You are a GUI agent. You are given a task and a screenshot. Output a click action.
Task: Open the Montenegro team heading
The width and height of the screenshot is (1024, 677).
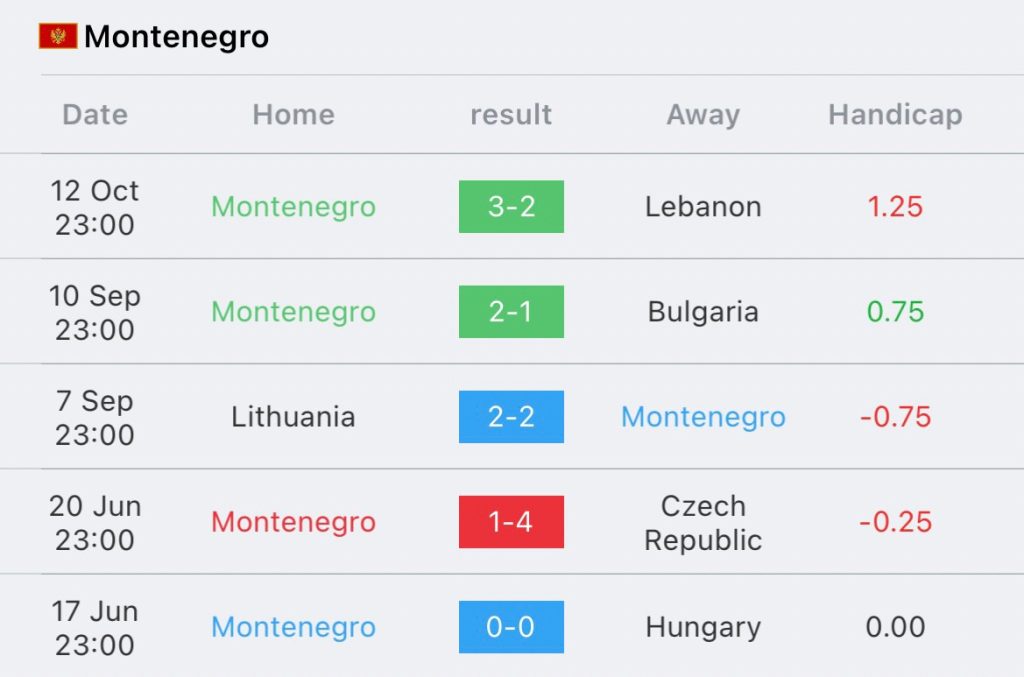pos(176,37)
